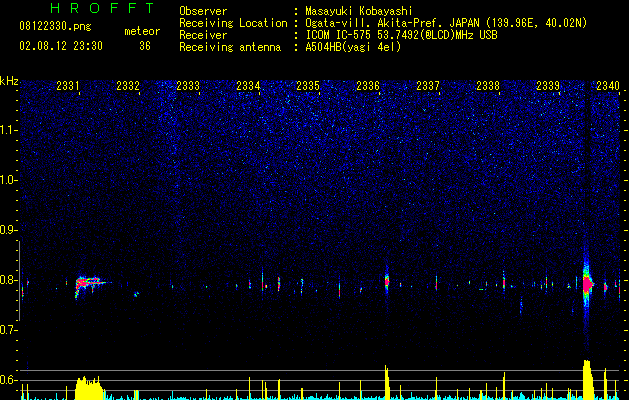Click the date stamp 02.08.12 23:30
Image resolution: width=629 pixels, height=400 pixels.
tap(61, 46)
